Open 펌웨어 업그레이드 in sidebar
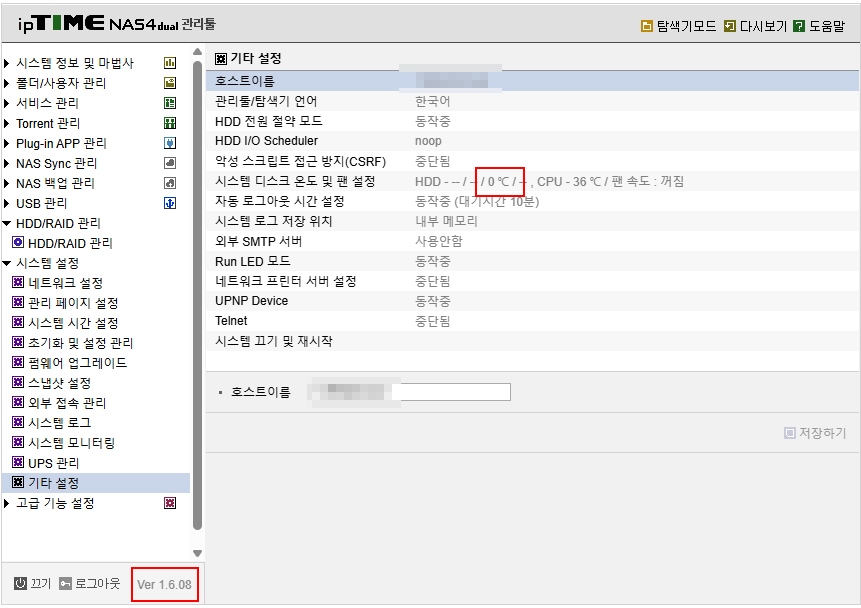The height and width of the screenshot is (608, 861). 77,362
